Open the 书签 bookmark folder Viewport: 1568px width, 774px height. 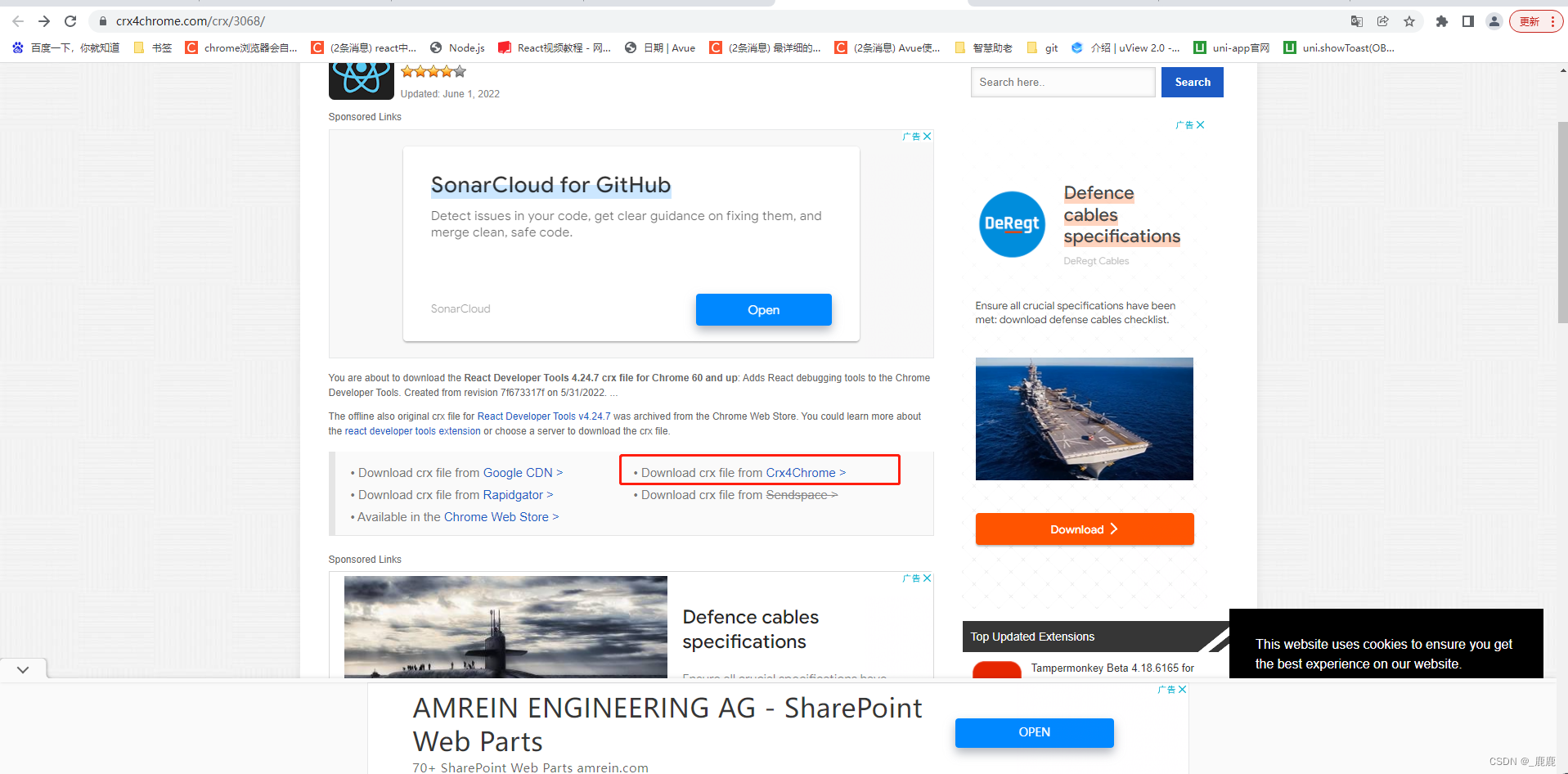tap(153, 48)
